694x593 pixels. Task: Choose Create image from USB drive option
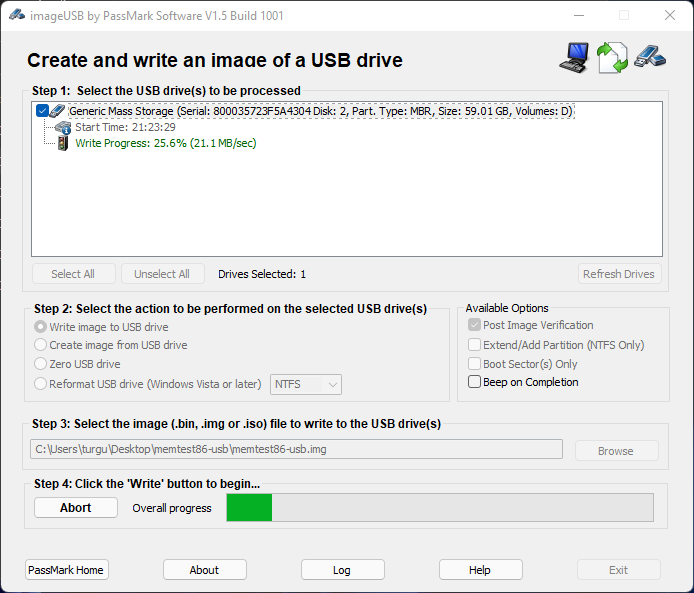[x=41, y=345]
